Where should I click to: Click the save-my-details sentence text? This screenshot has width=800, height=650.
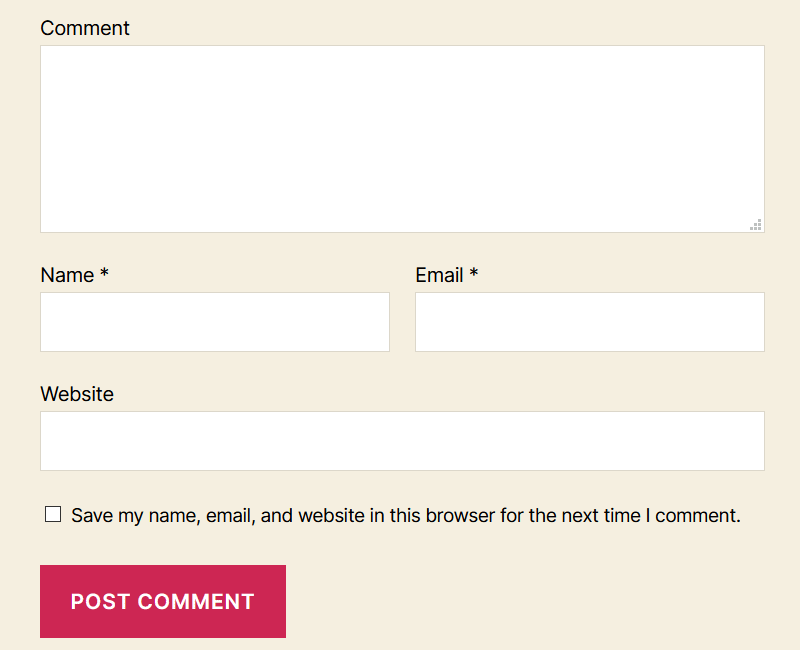(405, 515)
